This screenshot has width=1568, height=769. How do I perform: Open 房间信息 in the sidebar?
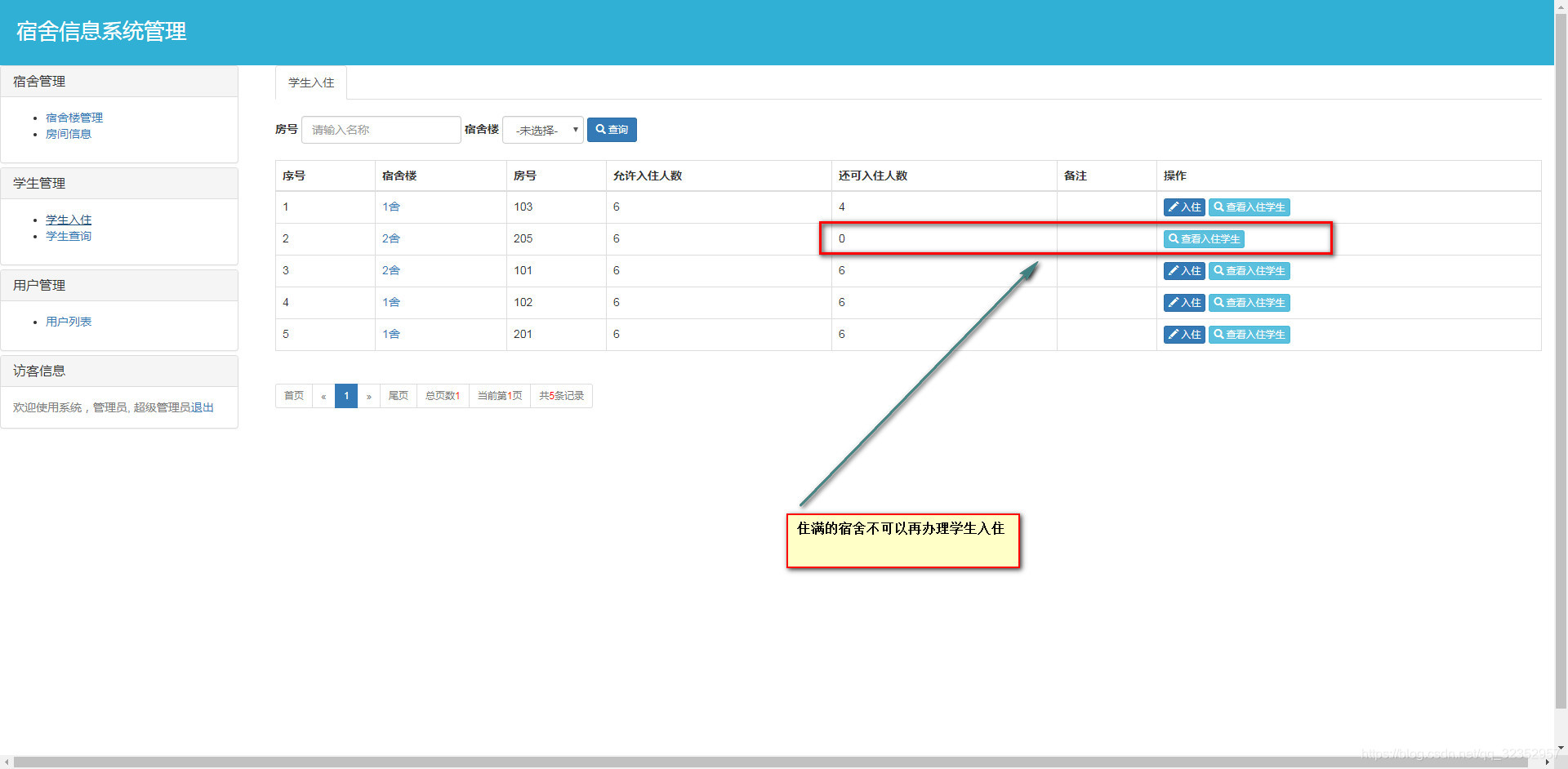point(69,134)
